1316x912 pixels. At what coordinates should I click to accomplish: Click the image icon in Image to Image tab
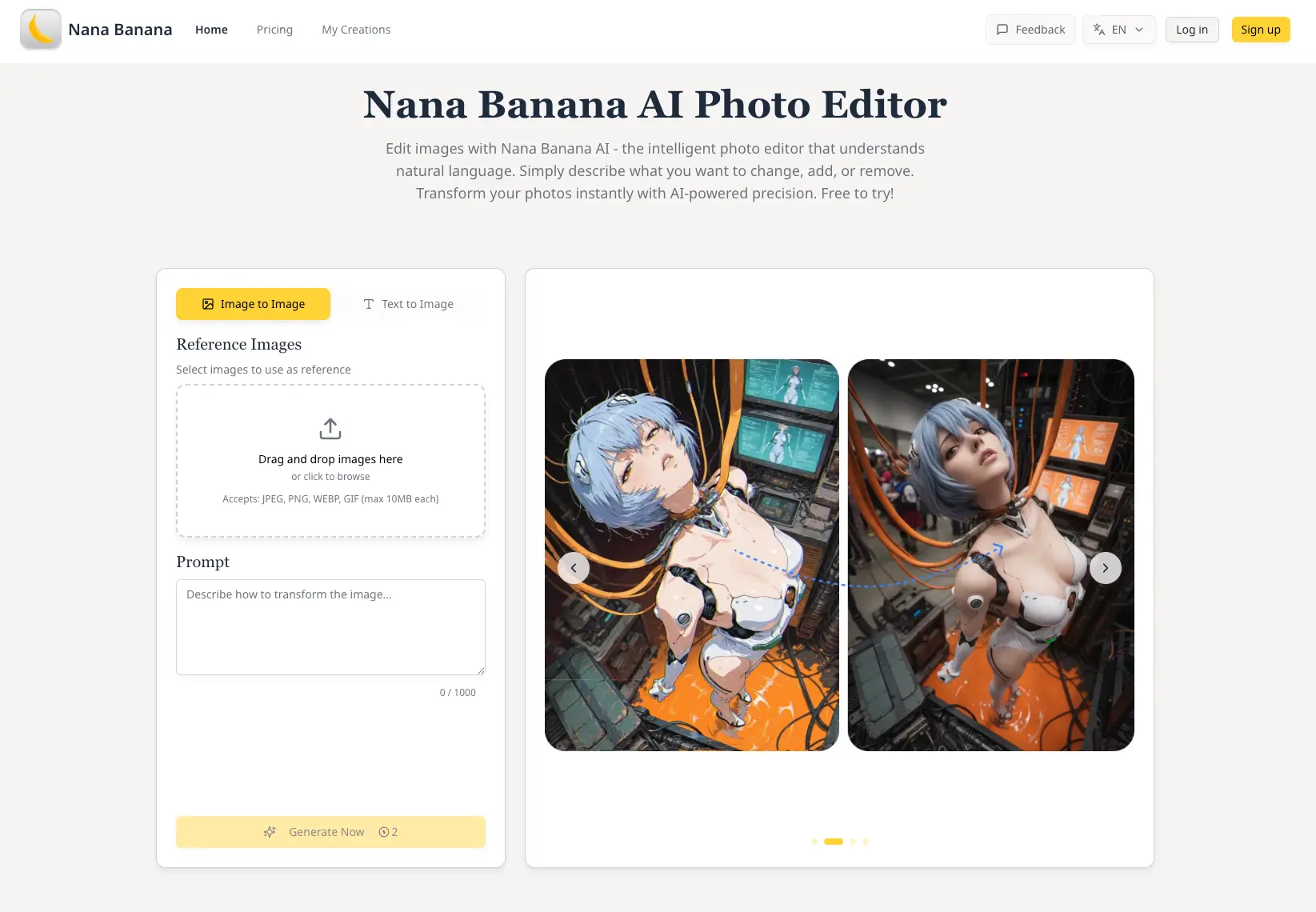[208, 304]
